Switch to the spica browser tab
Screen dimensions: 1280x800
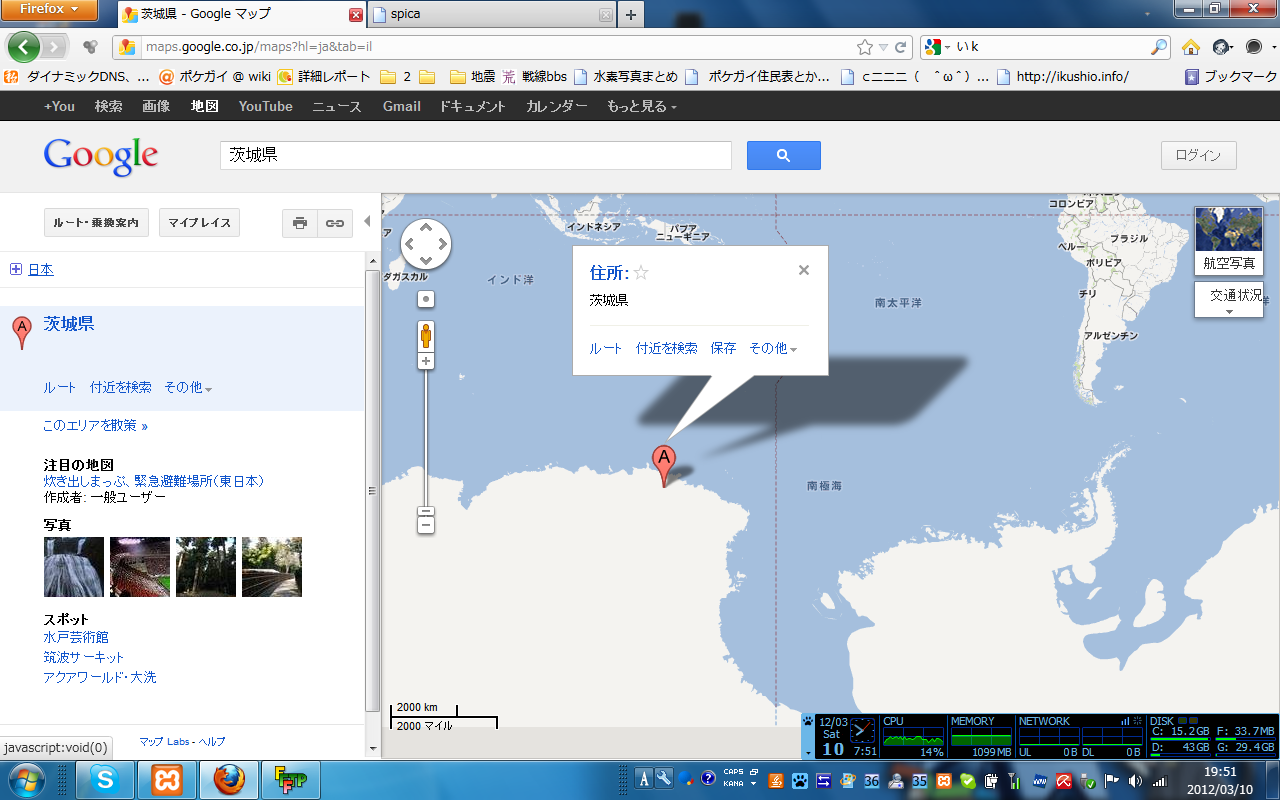[x=490, y=15]
